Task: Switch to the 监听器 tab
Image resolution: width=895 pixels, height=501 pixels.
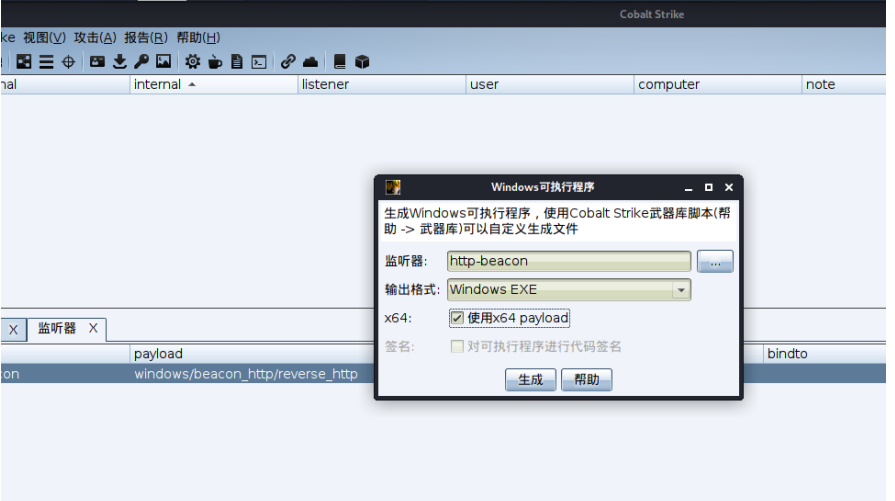Action: pos(57,328)
